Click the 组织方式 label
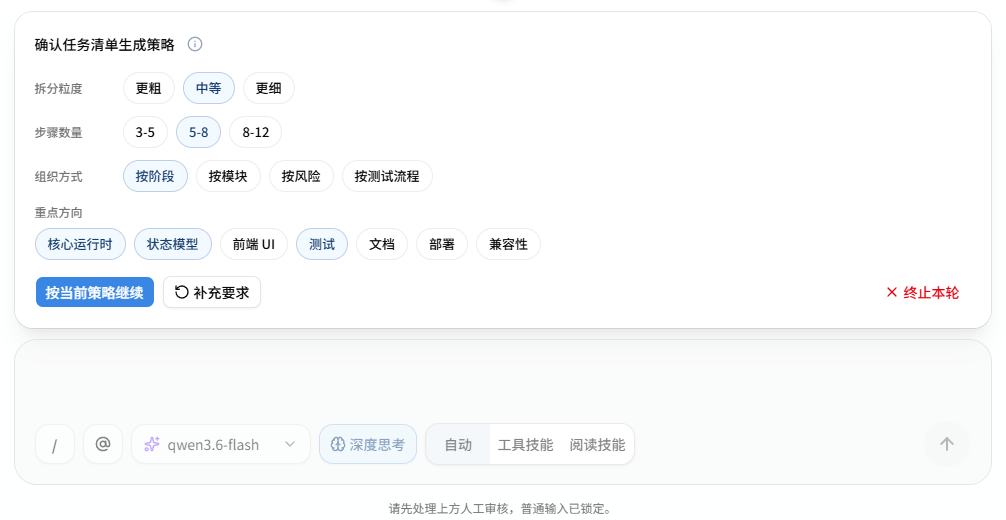The width and height of the screenshot is (1006, 520). (x=58, y=177)
